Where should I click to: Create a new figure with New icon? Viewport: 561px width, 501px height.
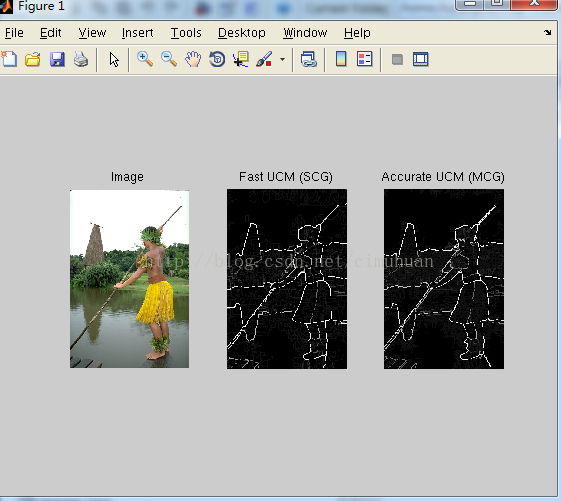pos(9,59)
